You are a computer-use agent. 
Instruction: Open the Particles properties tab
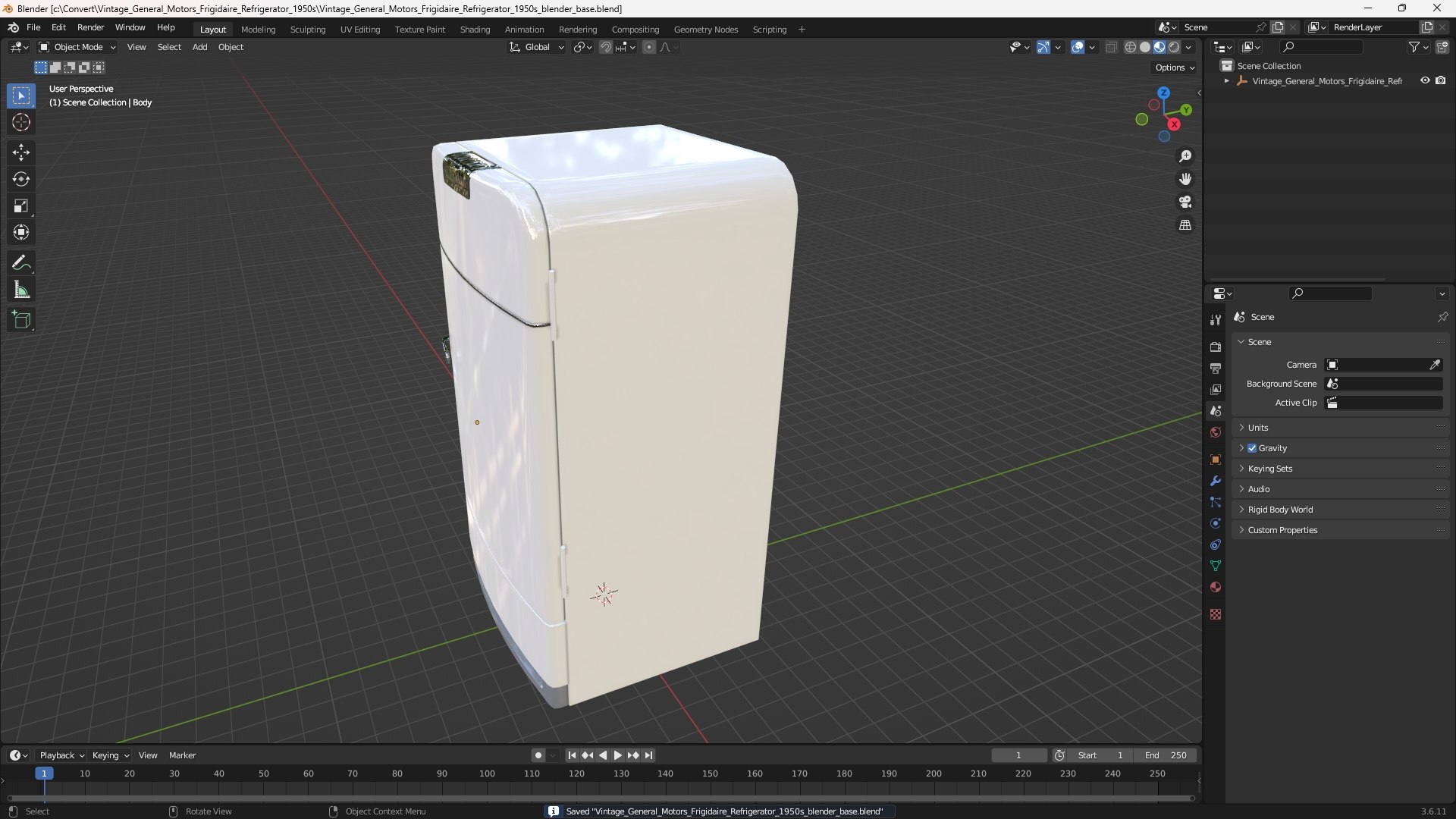(1216, 502)
